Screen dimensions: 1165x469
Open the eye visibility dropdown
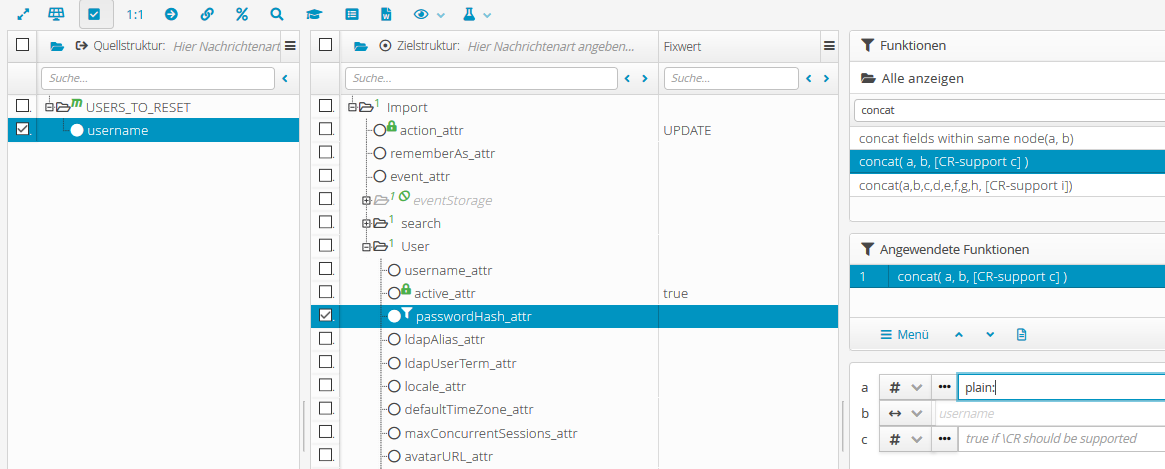click(x=427, y=15)
